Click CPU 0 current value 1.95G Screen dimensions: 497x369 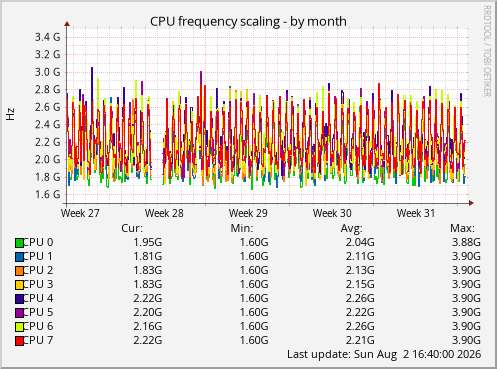click(148, 242)
